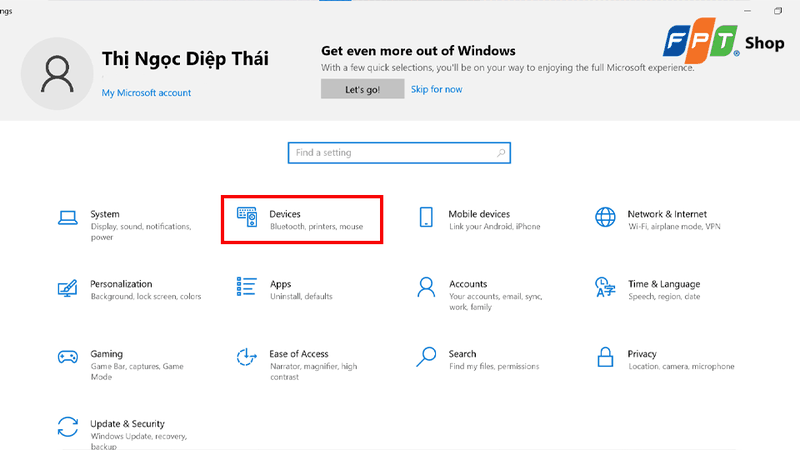Open the Update & Security refresh icon
The image size is (800, 450).
[x=67, y=427]
